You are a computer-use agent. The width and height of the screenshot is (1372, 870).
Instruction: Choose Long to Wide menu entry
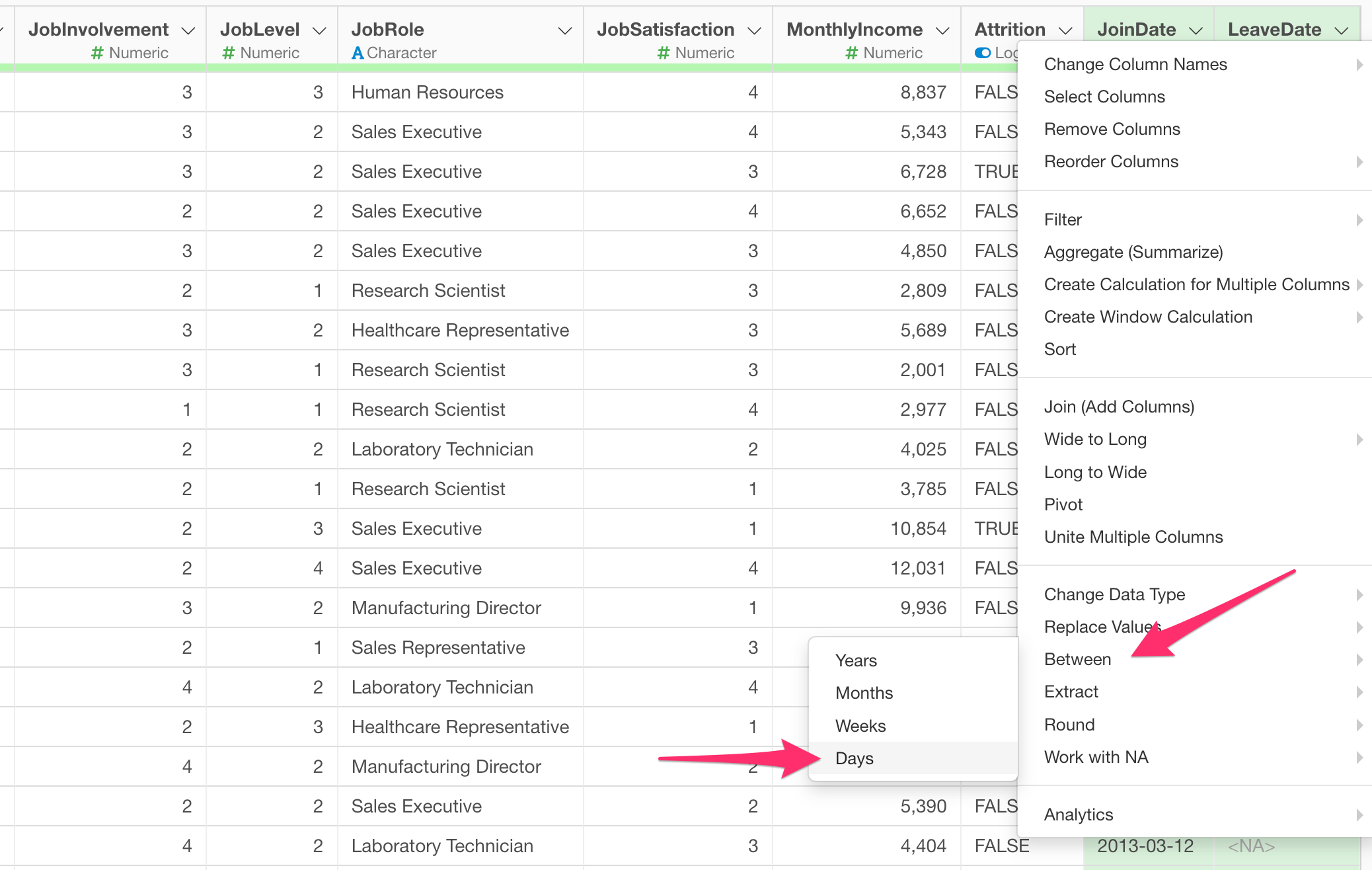(1195, 472)
